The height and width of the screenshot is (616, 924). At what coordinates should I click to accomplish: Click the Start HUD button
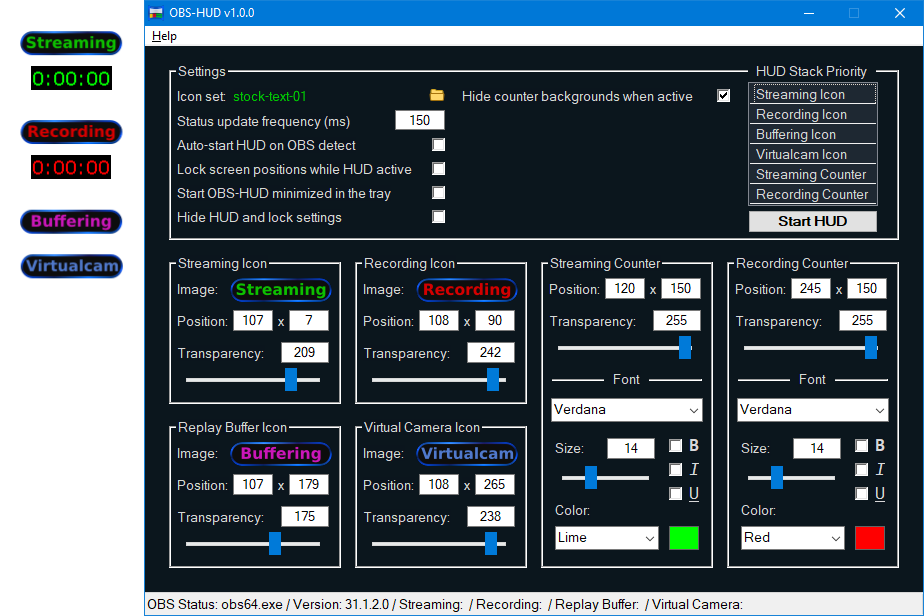(x=813, y=221)
